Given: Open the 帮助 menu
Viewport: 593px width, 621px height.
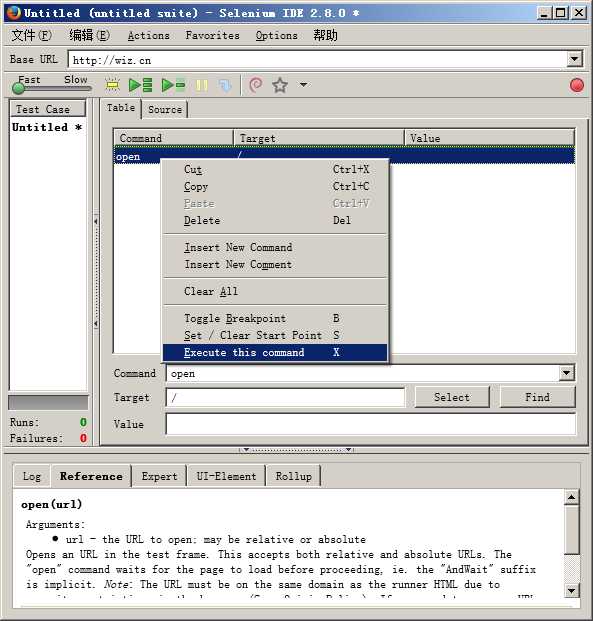Looking at the screenshot, I should coord(326,35).
